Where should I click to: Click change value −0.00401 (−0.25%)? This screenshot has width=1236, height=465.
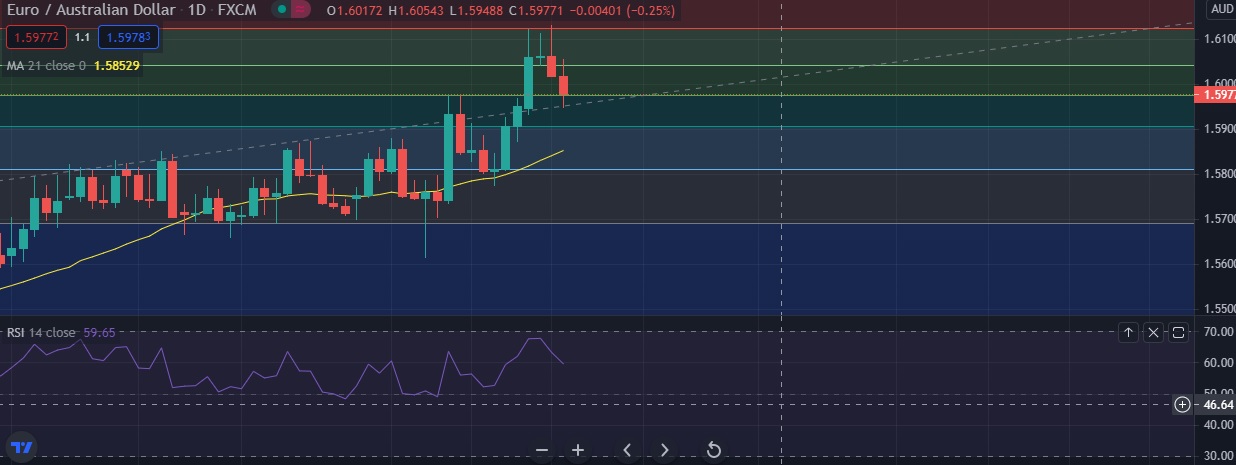[x=624, y=11]
